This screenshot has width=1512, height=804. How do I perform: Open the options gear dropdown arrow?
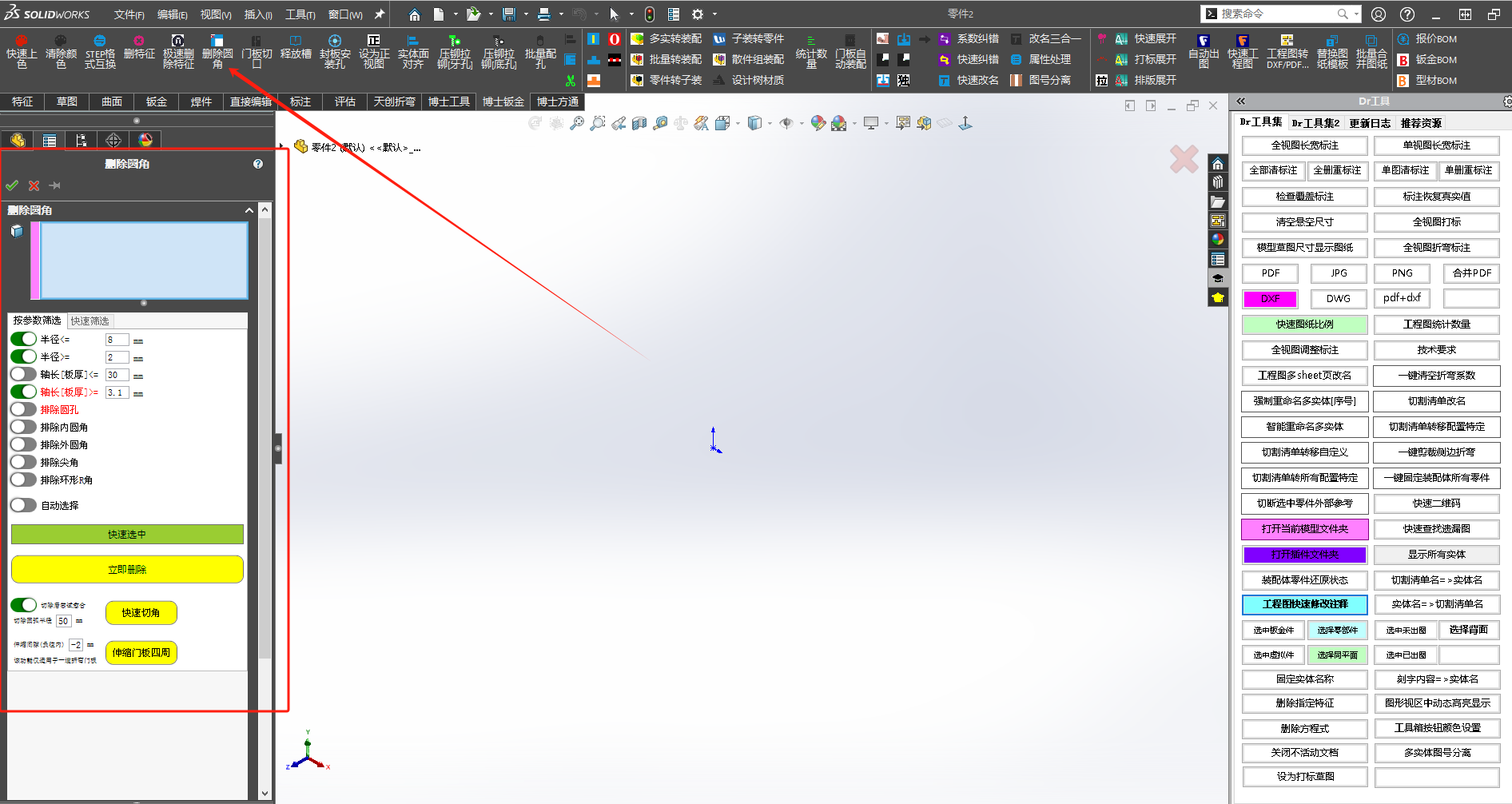[714, 14]
